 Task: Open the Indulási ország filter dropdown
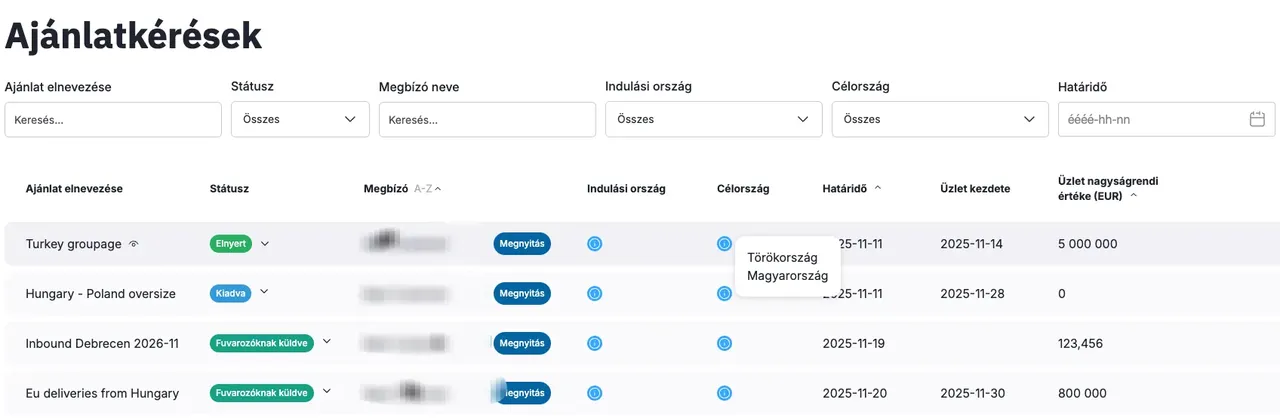click(x=712, y=119)
